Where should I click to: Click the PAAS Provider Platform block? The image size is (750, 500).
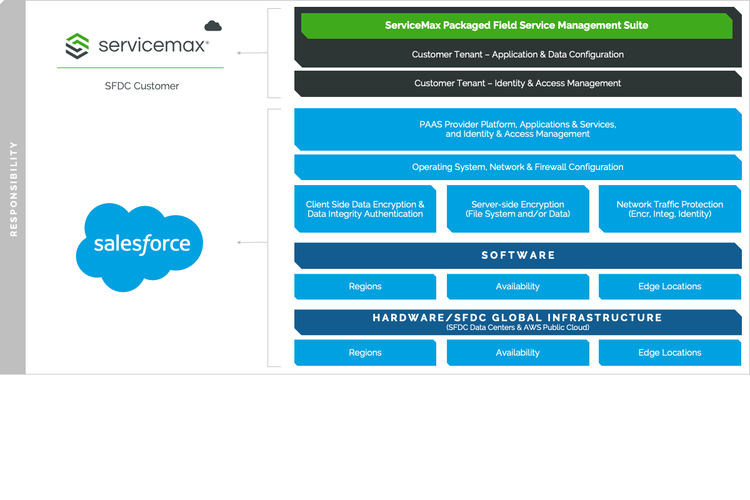(x=517, y=129)
